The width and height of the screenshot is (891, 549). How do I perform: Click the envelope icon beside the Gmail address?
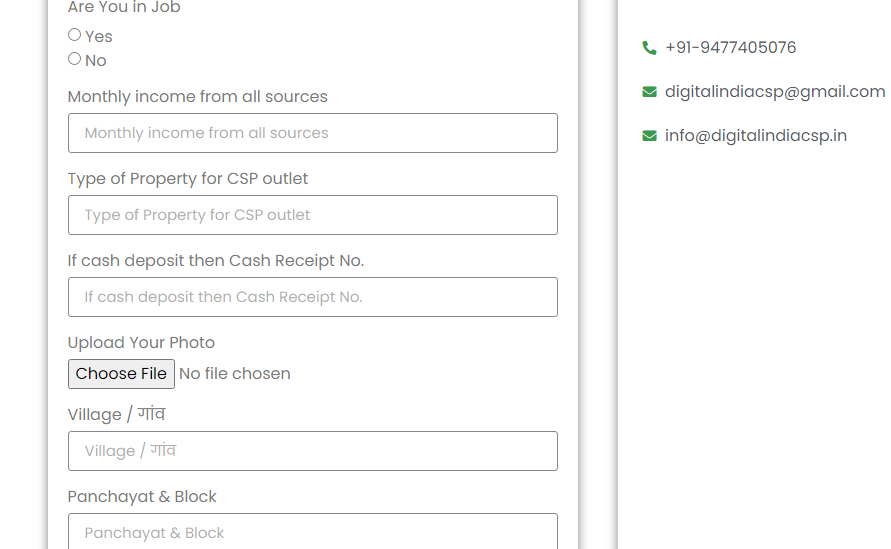tap(649, 92)
